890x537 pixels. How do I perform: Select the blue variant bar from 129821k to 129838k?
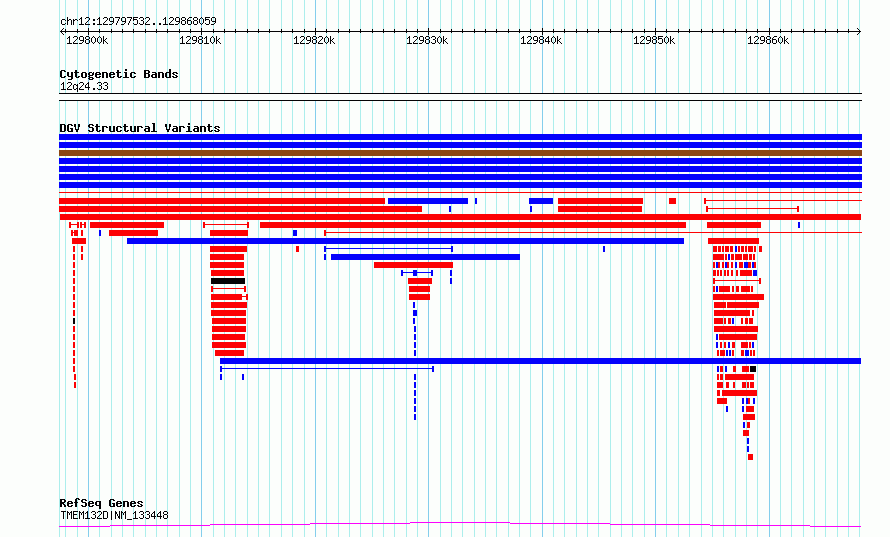[425, 257]
